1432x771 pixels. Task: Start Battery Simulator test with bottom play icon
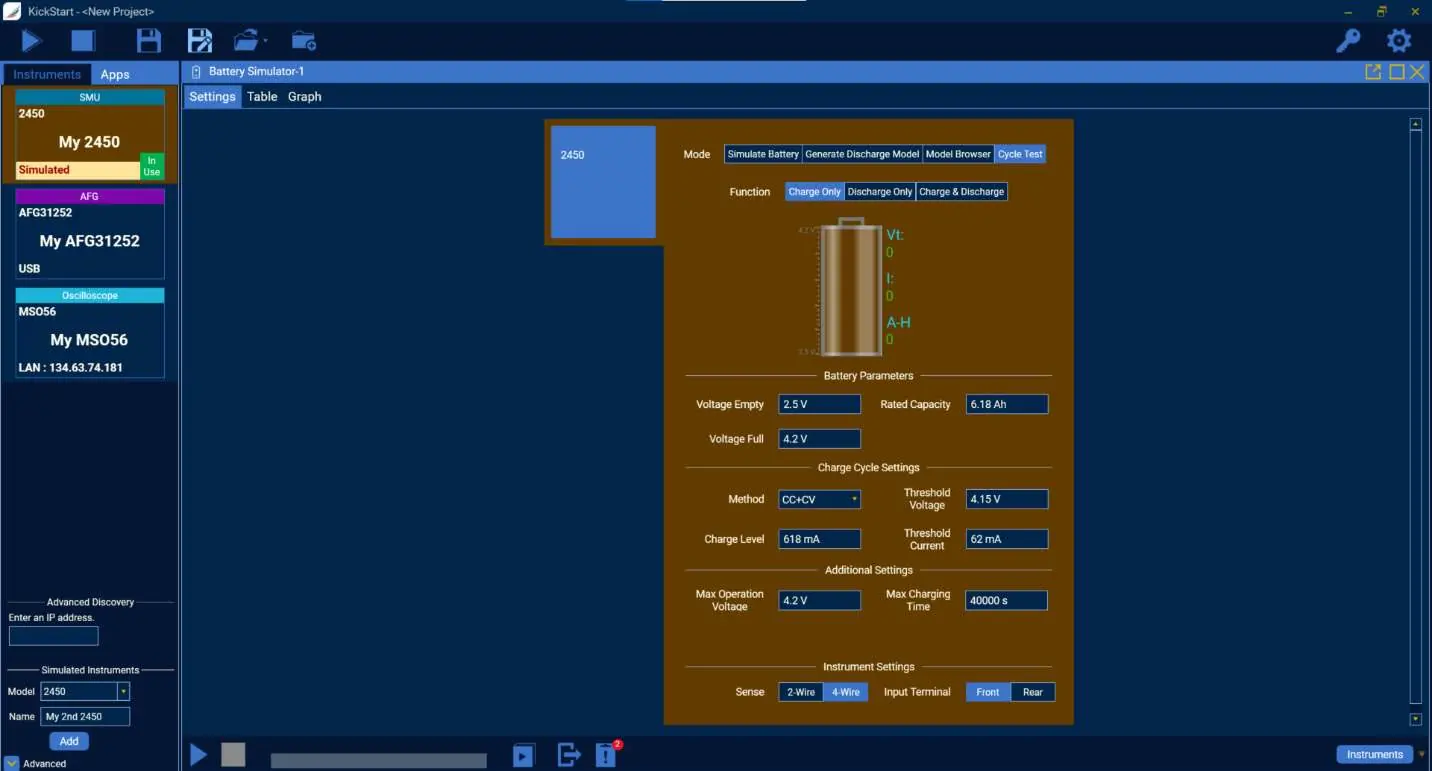pos(198,755)
